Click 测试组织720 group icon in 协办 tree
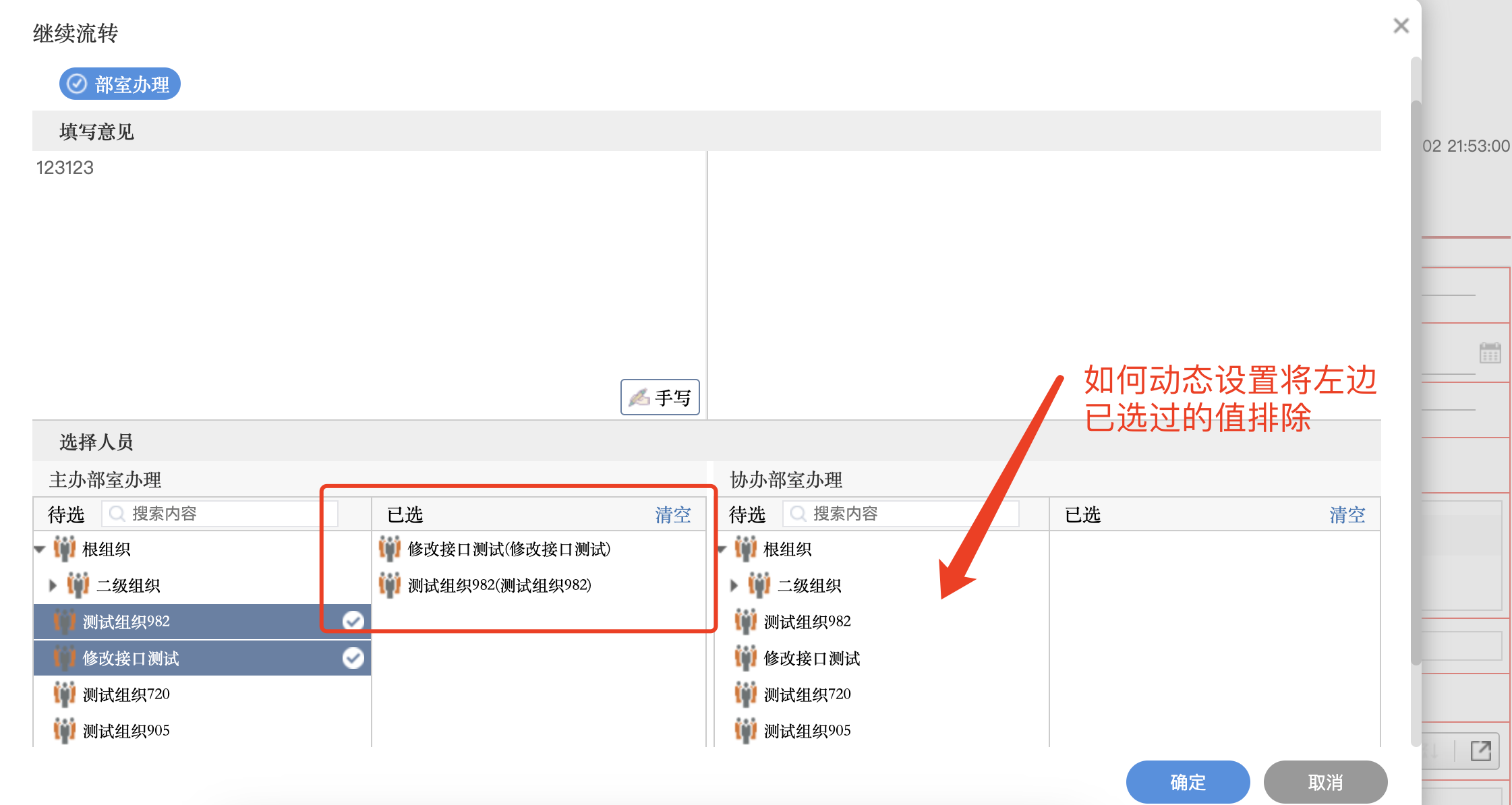The height and width of the screenshot is (805, 1512). pyautogui.click(x=745, y=694)
